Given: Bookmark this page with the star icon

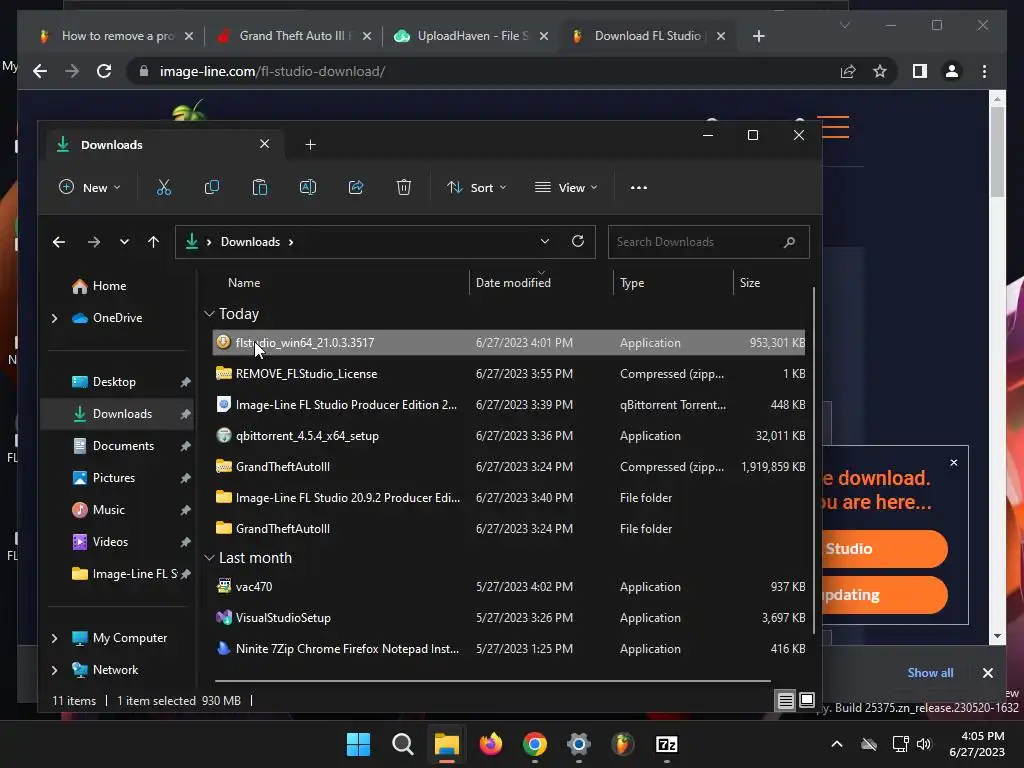Looking at the screenshot, I should coord(880,71).
